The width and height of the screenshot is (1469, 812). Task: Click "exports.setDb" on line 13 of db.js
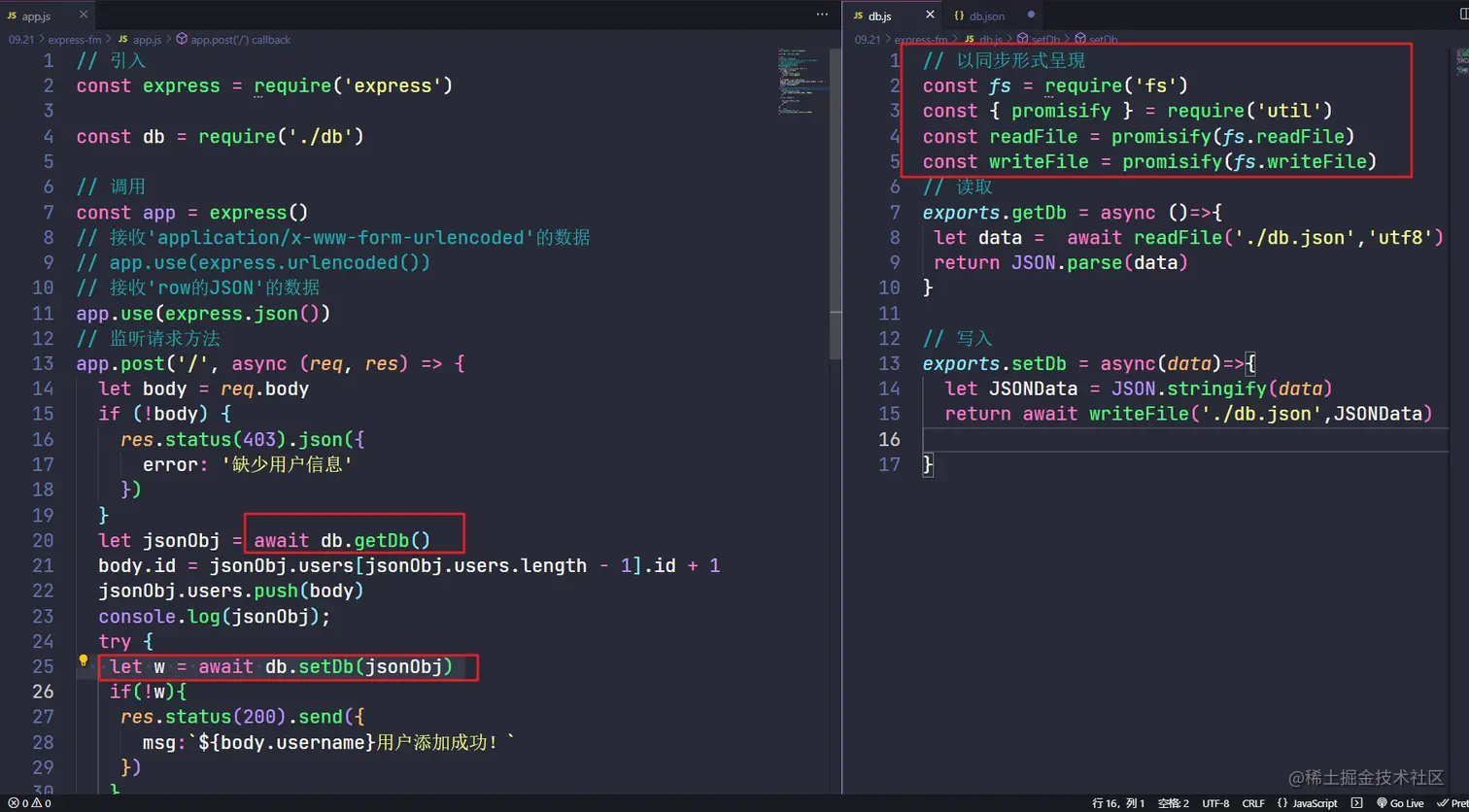[x=994, y=364]
